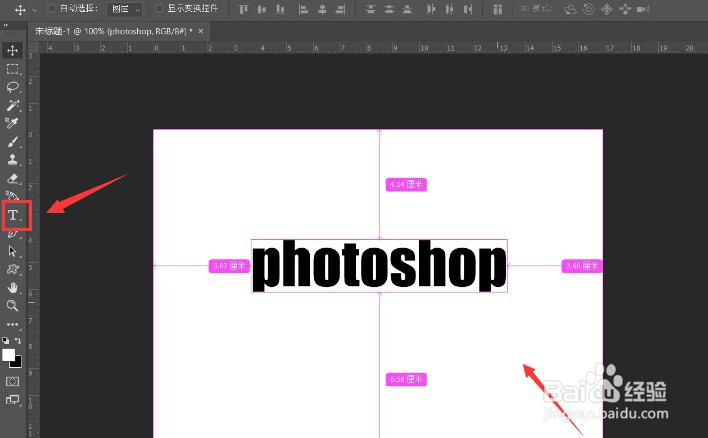The width and height of the screenshot is (708, 438).
Task: Click the 3D roll mode icon
Action: [x=588, y=9]
